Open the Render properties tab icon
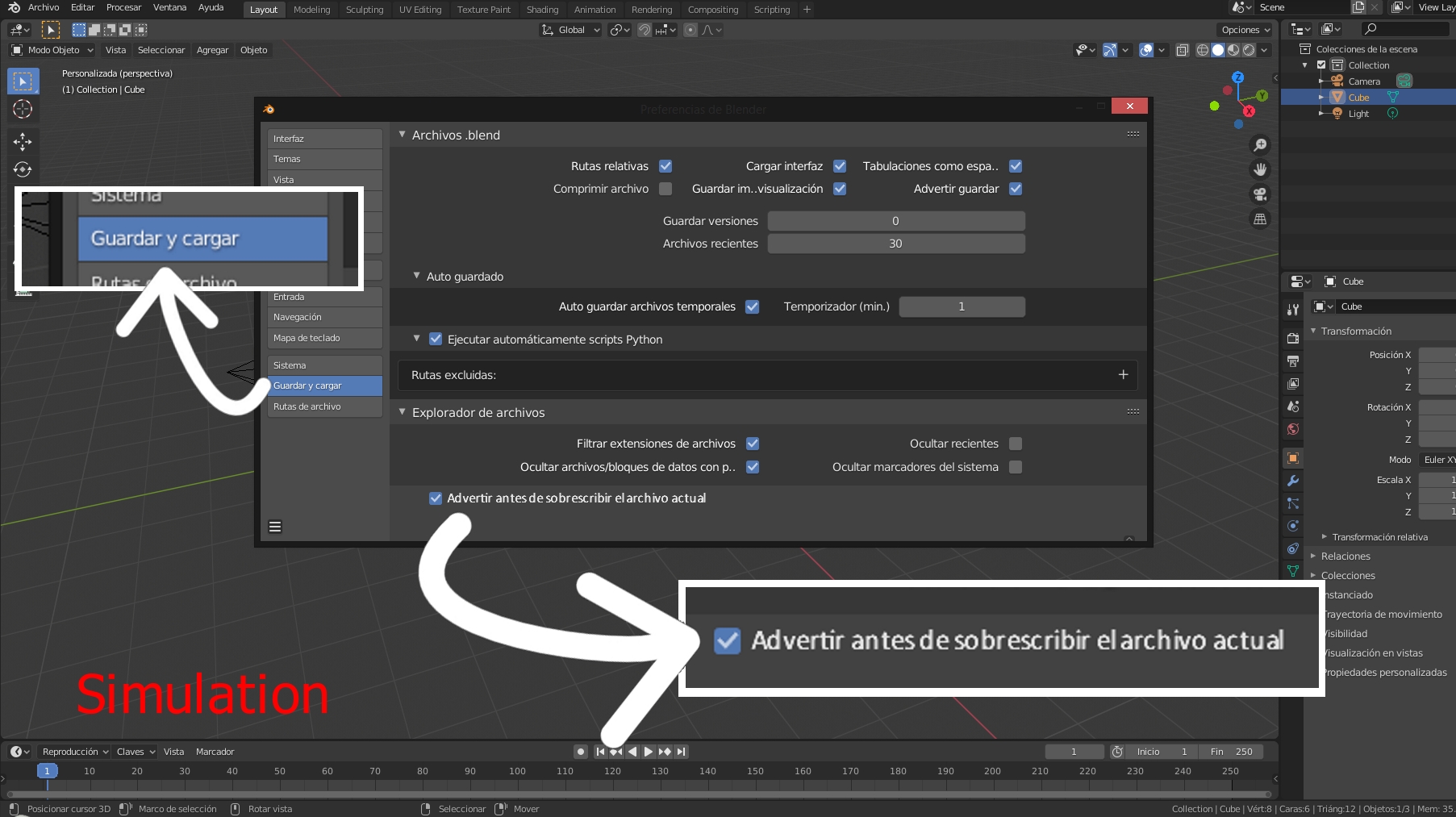The height and width of the screenshot is (817, 1456). pyautogui.click(x=1293, y=338)
